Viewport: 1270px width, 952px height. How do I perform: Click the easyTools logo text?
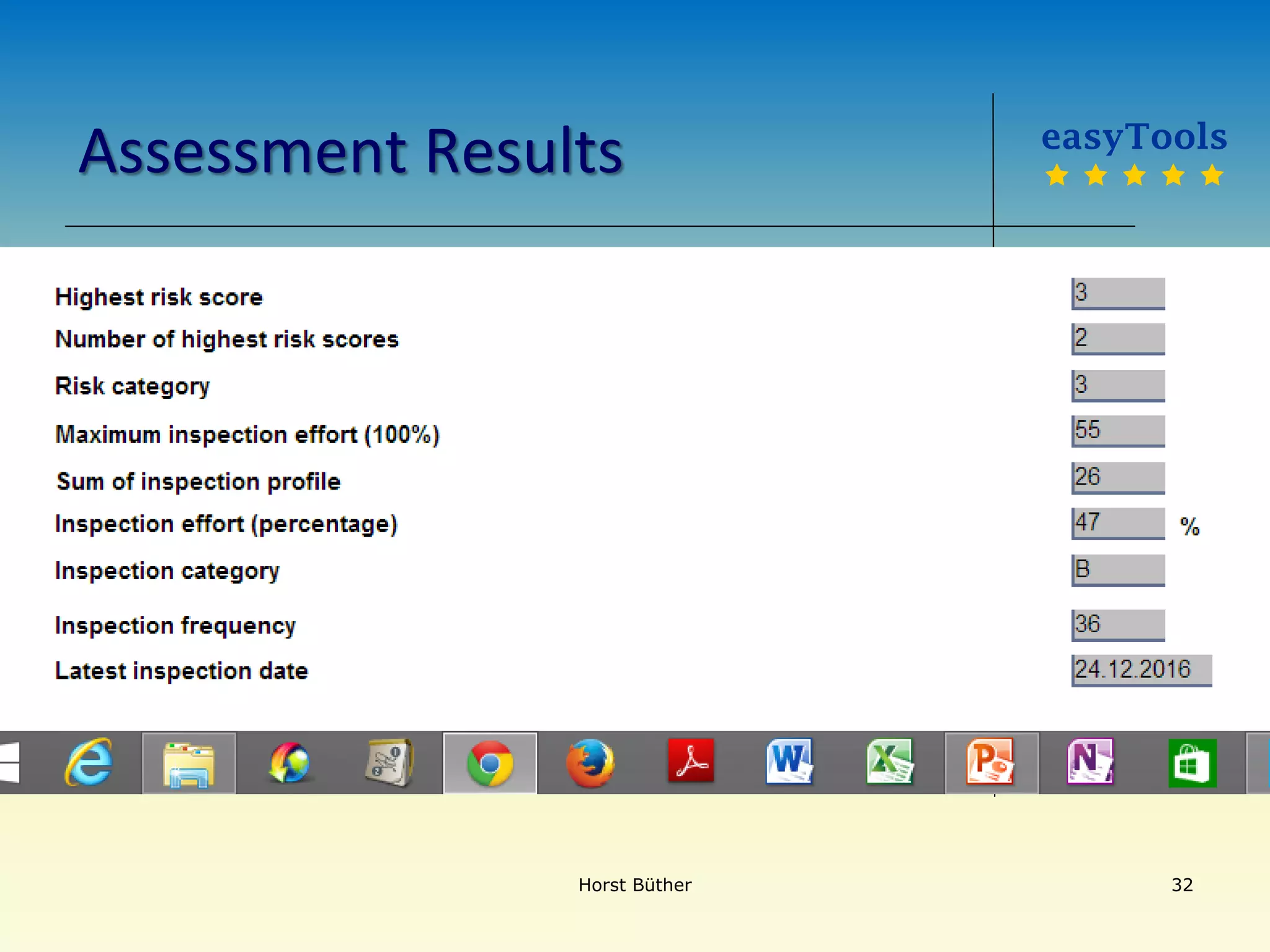[x=1134, y=136]
